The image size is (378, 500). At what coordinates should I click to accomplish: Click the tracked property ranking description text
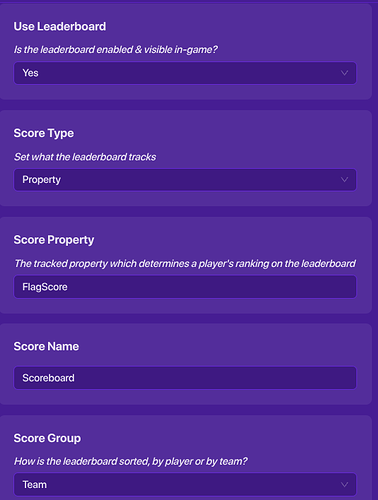[185, 264]
